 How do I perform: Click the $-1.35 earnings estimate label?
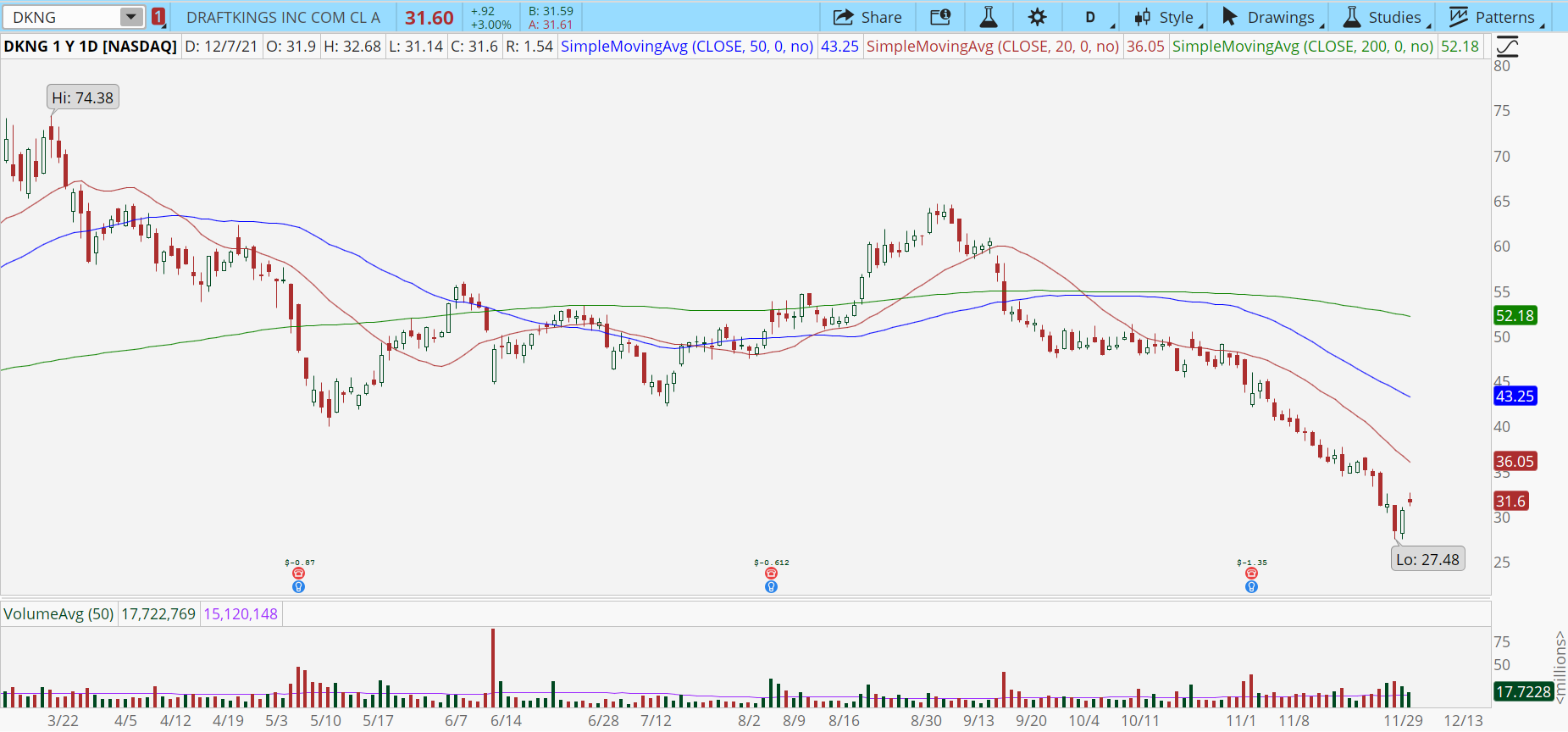pyautogui.click(x=1252, y=563)
